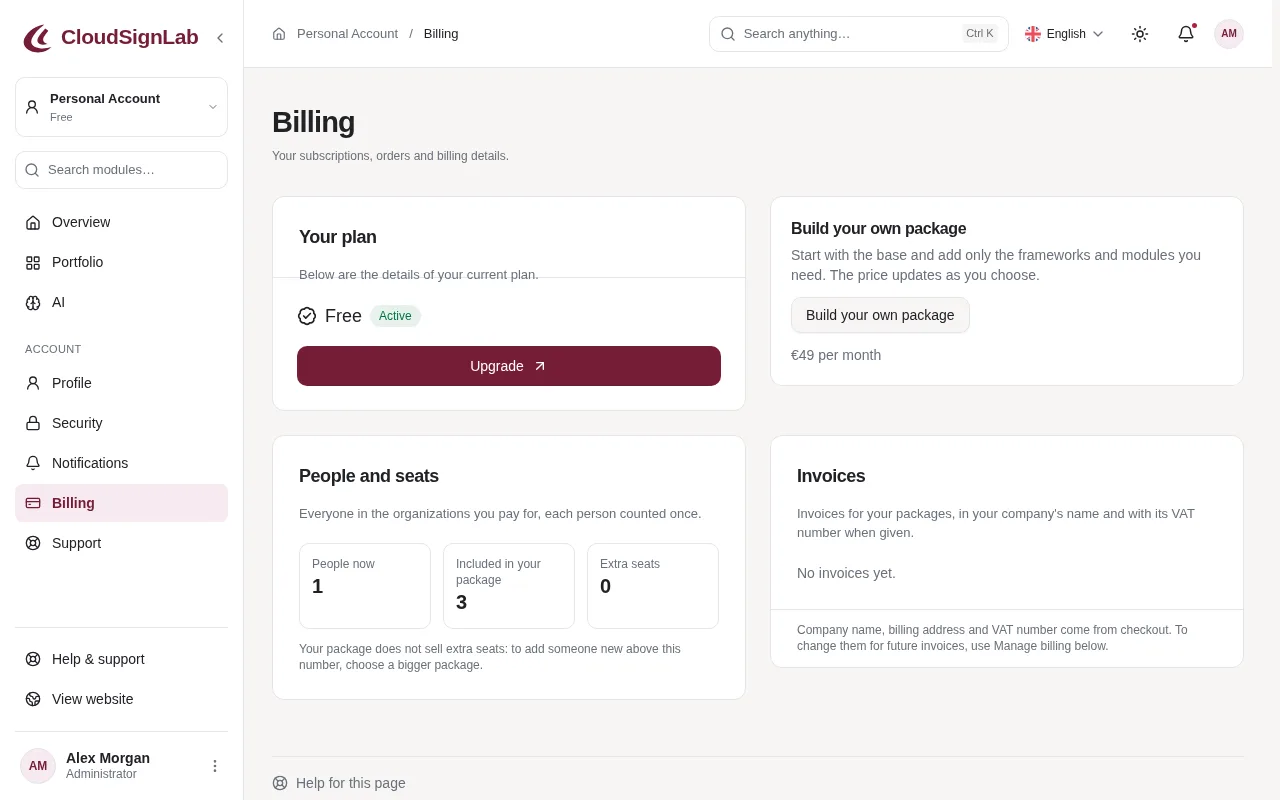Click the Upgrade plan button
Image resolution: width=1280 pixels, height=800 pixels.
(509, 366)
